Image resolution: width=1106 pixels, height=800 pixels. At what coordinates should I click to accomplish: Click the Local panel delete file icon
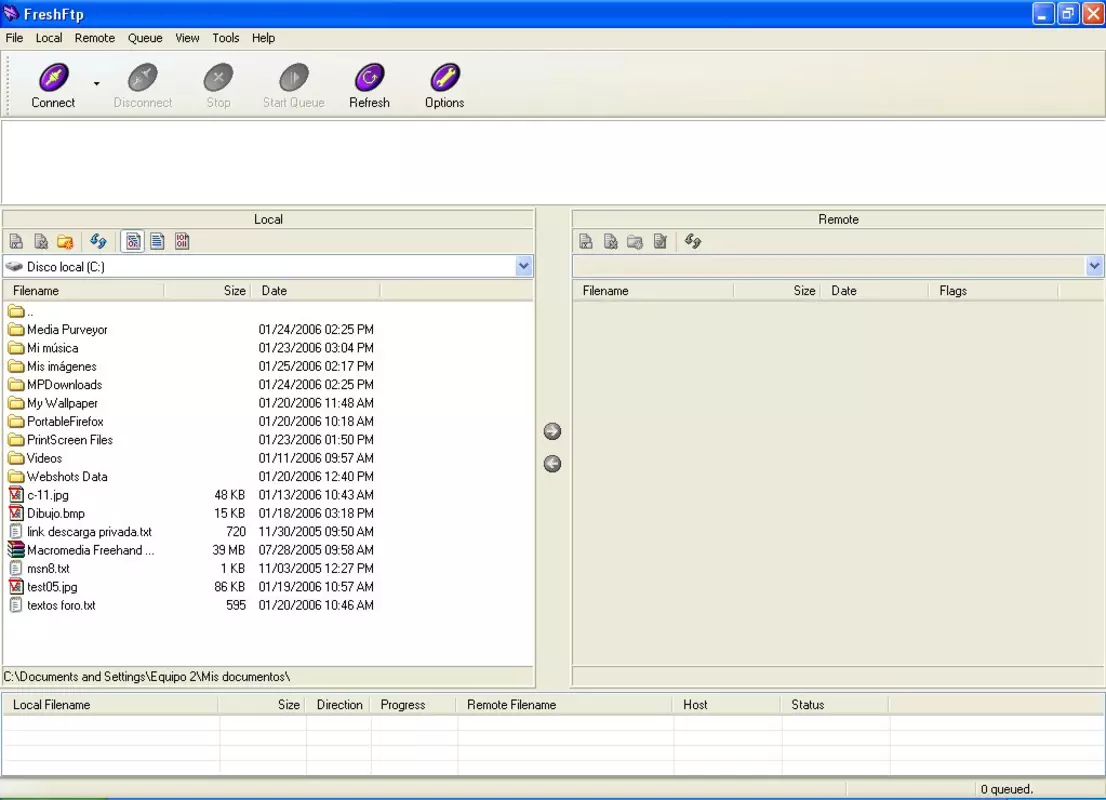41,242
